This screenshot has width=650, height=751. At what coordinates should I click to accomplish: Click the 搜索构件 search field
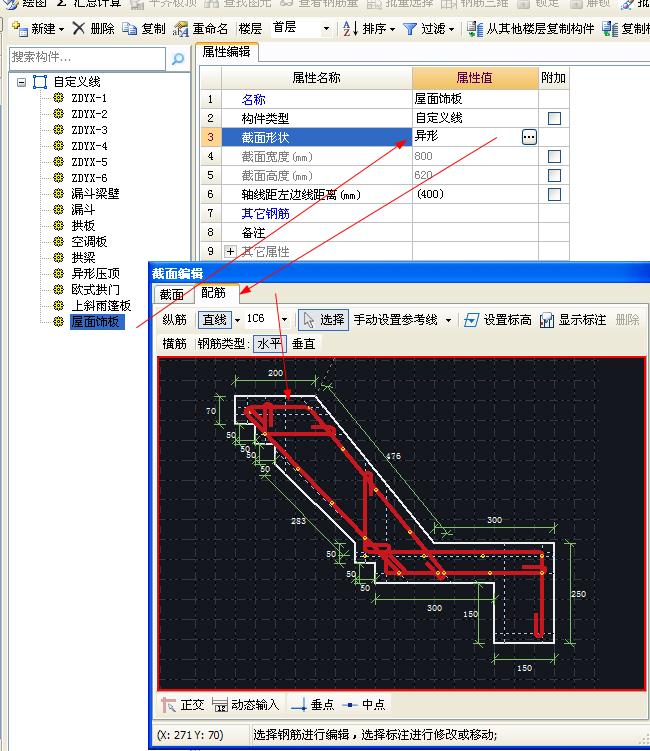tap(87, 58)
